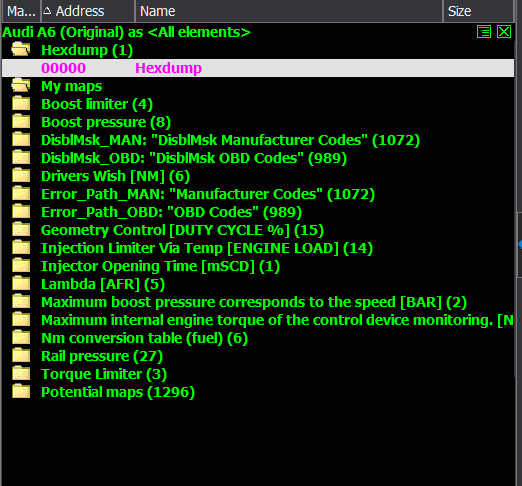Click the Nm conversion table folder icon
The image size is (522, 486).
[x=21, y=338]
